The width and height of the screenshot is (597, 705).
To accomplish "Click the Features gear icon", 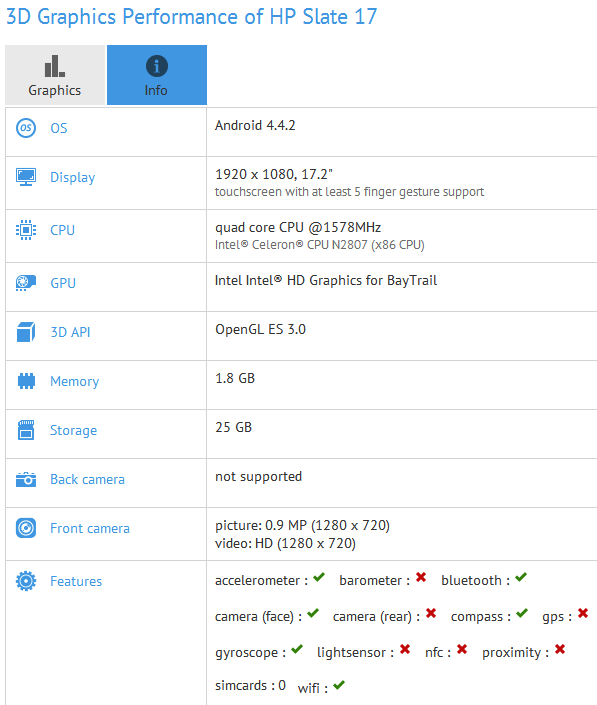I will coord(26,581).
